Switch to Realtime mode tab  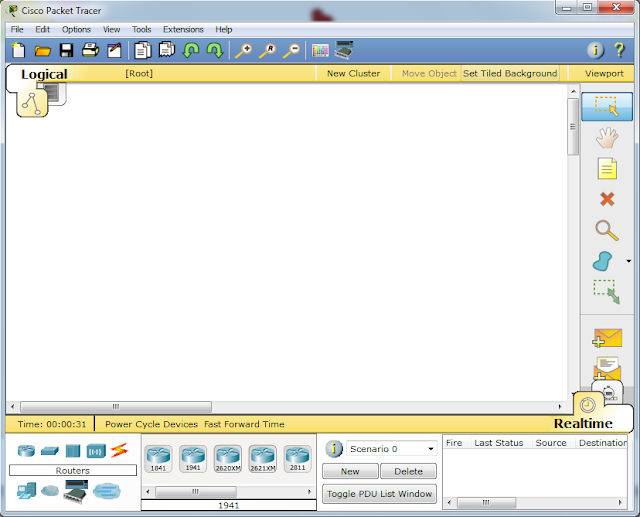point(583,423)
